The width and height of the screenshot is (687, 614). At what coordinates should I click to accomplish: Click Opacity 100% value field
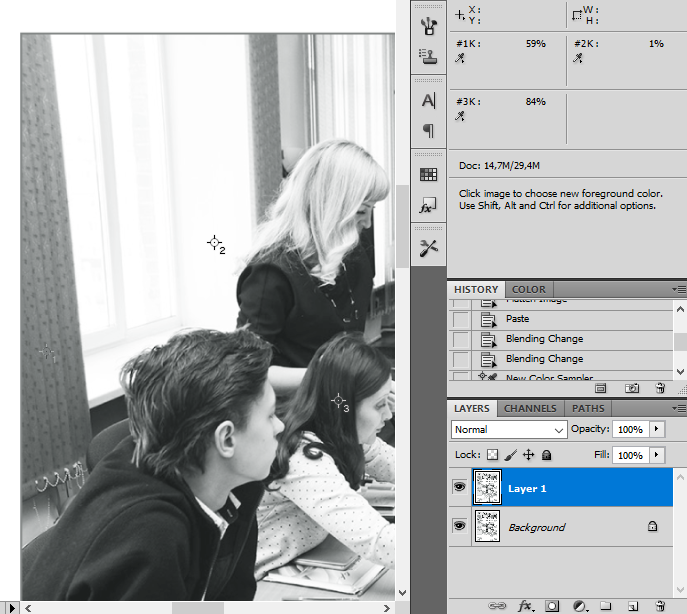point(630,429)
